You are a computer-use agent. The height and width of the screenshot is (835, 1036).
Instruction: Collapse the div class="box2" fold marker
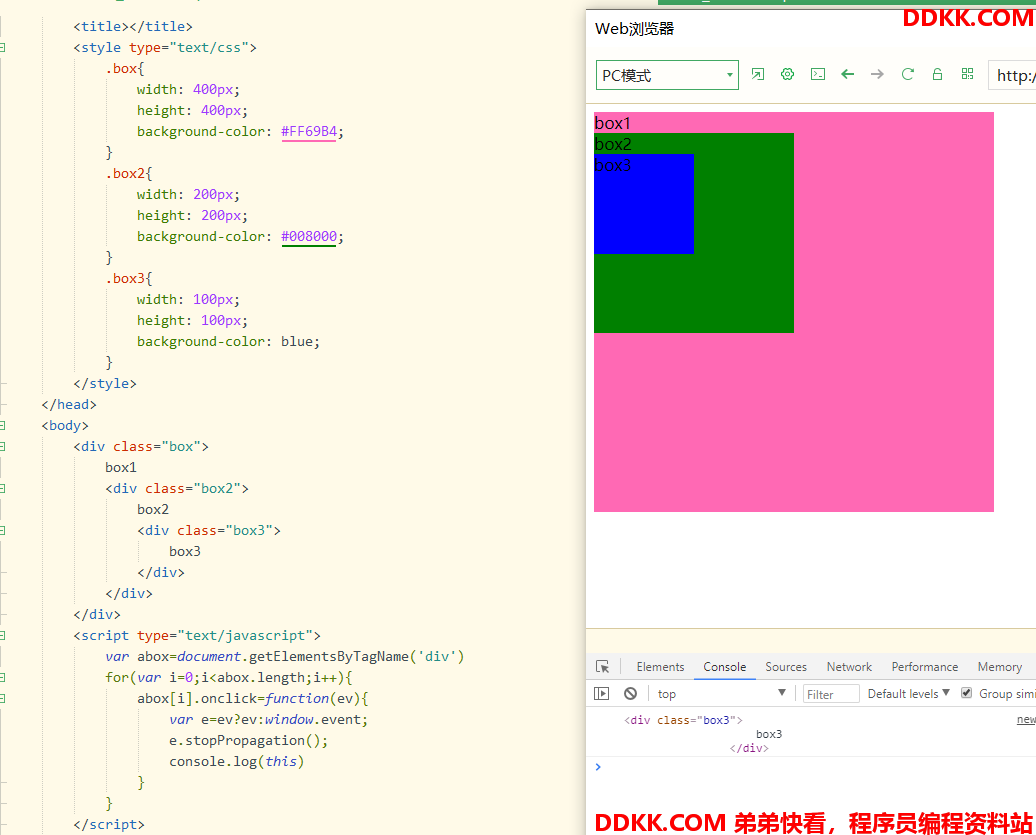pos(3,488)
